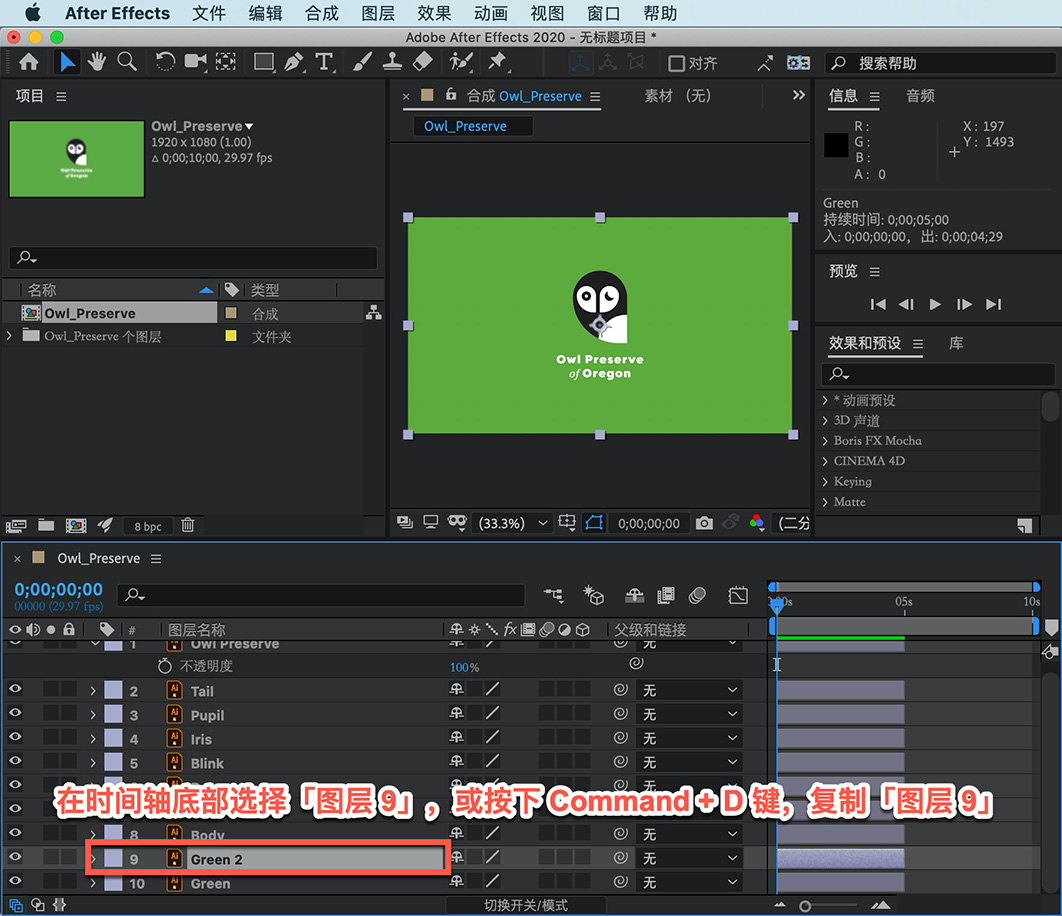Image resolution: width=1062 pixels, height=916 pixels.
Task: Create new folder in Project panel
Action: point(46,526)
